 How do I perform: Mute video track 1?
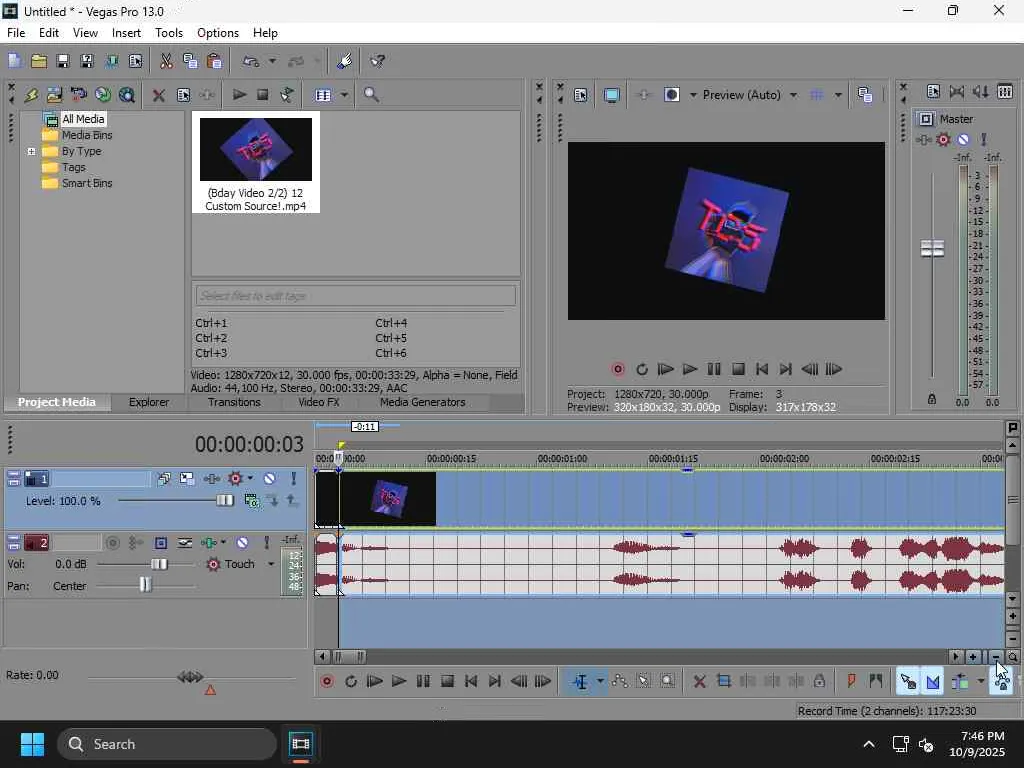pyautogui.click(x=269, y=479)
